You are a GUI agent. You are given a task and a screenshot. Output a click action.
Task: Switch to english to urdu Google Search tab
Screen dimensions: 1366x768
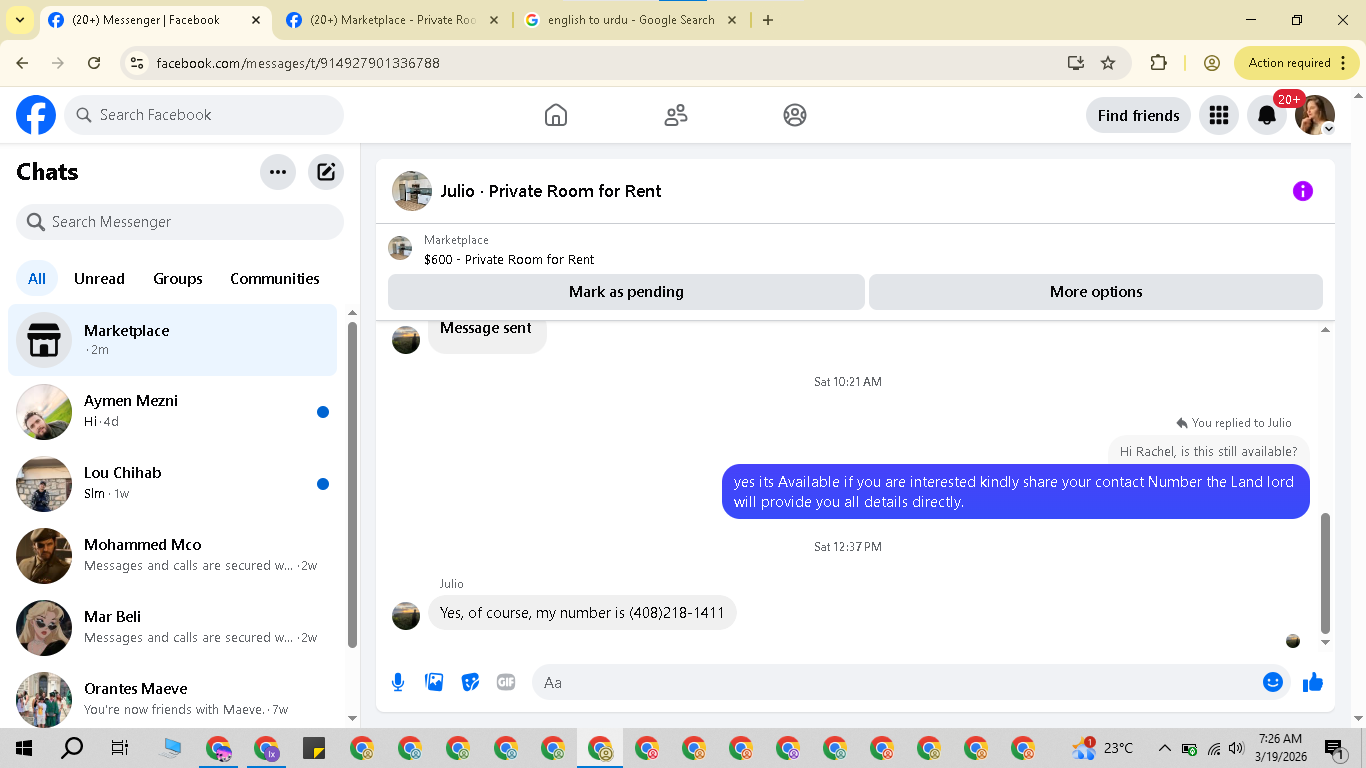(x=630, y=20)
